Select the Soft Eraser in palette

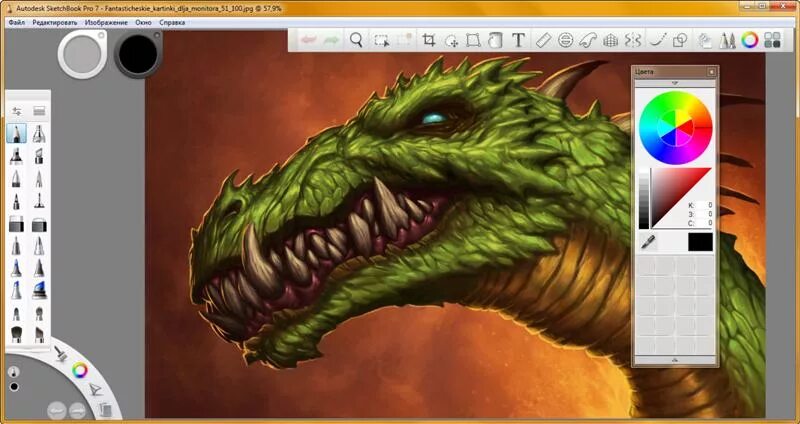click(x=39, y=223)
